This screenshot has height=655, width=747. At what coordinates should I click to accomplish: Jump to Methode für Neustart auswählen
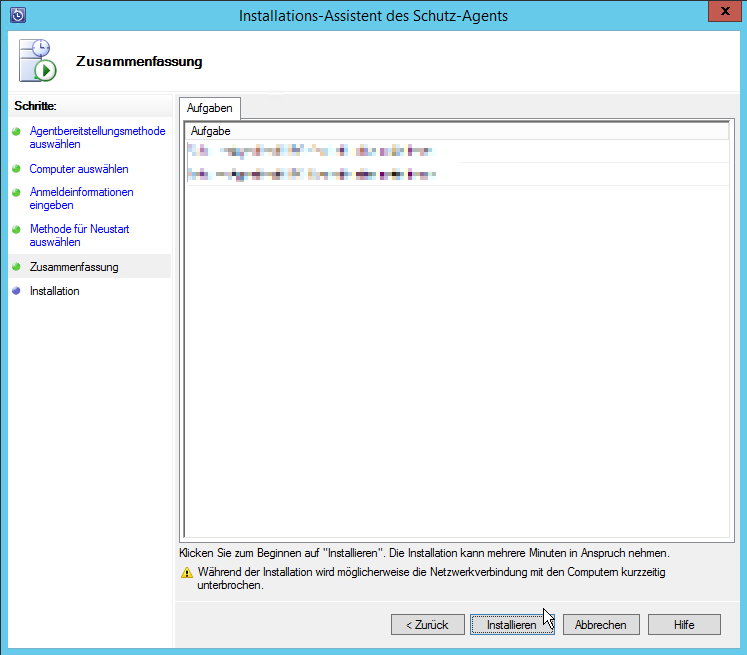[x=79, y=235]
